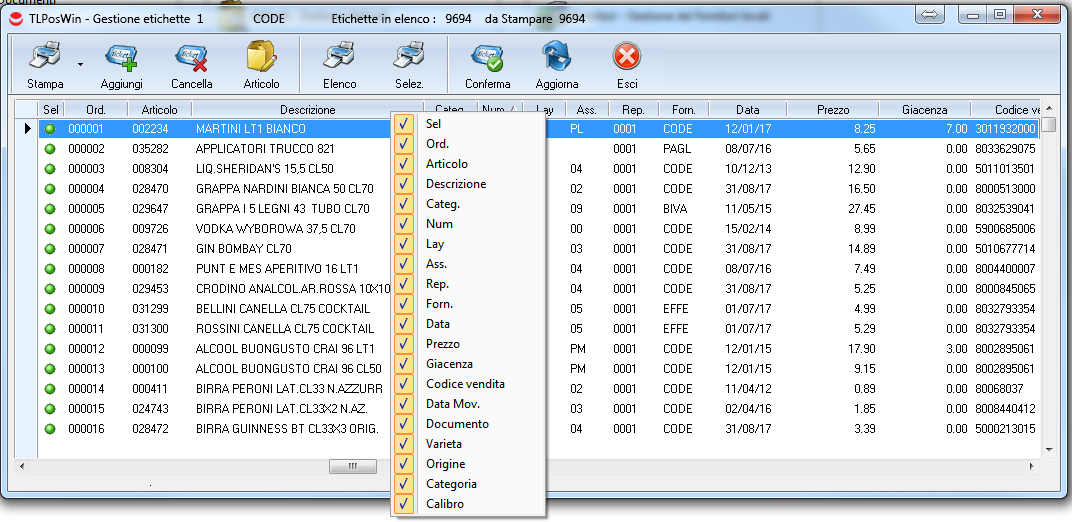The height and width of the screenshot is (522, 1072).
Task: Click the Cancella delete icon
Action: point(191,58)
